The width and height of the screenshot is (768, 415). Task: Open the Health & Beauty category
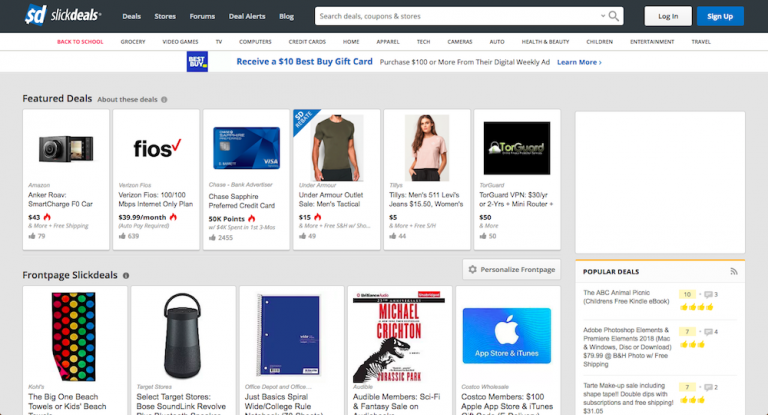(x=546, y=42)
